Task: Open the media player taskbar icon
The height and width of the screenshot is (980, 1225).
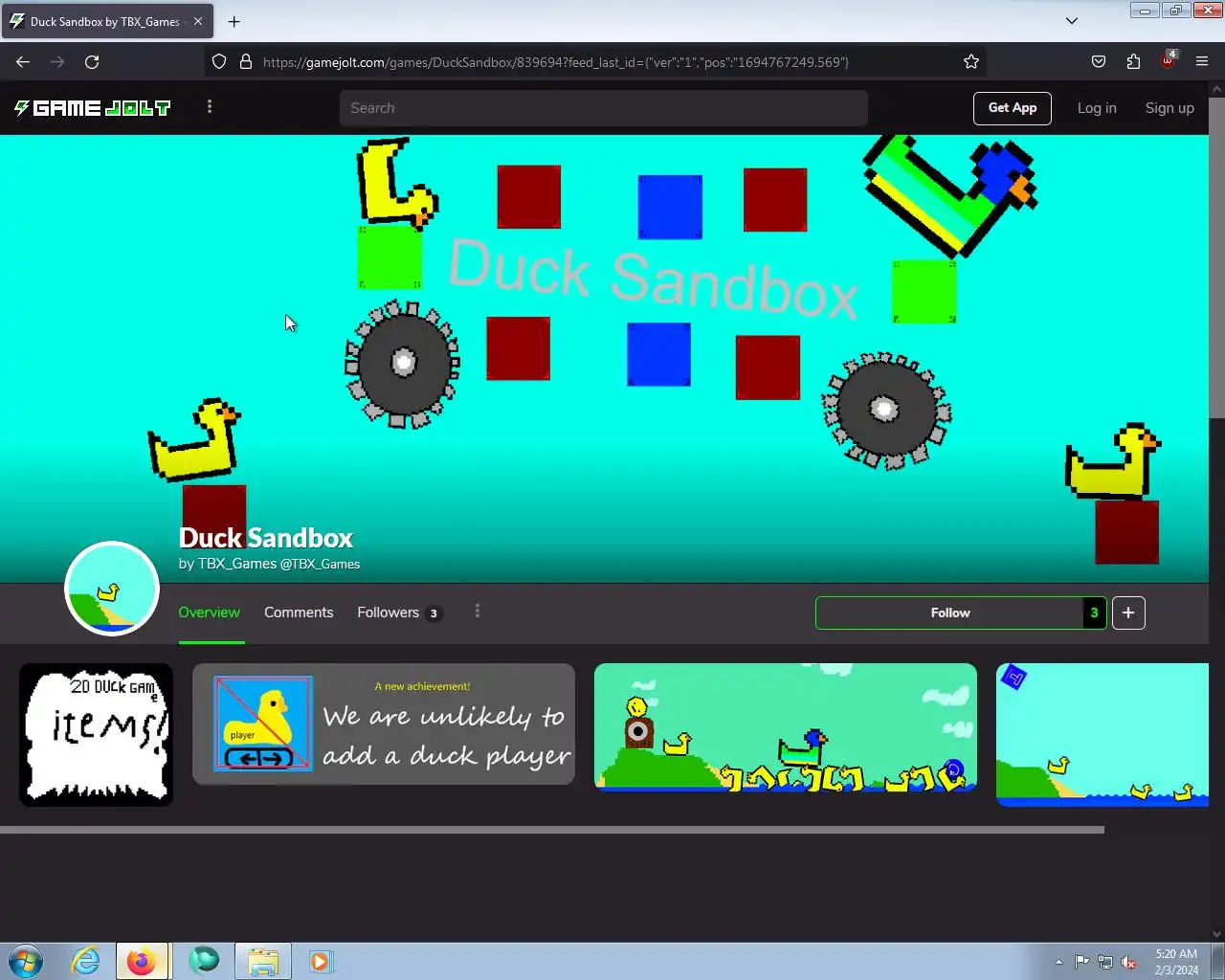Action: pos(321,961)
